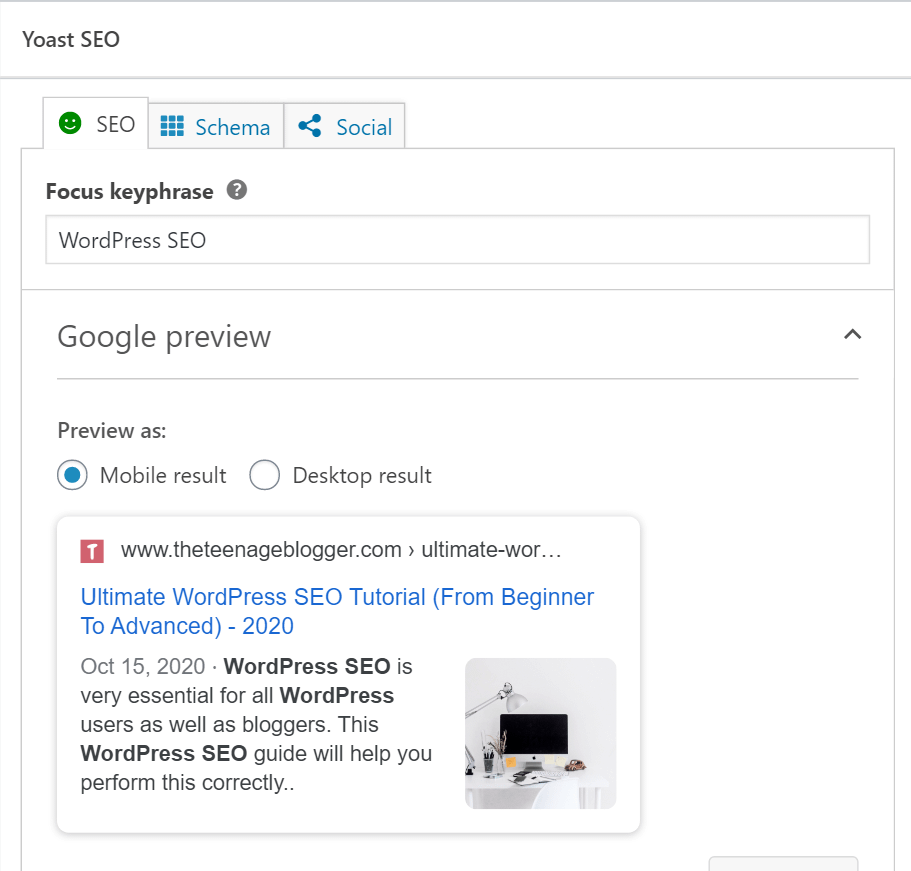
Task: Click the green smiley SEO score icon
Action: [70, 123]
